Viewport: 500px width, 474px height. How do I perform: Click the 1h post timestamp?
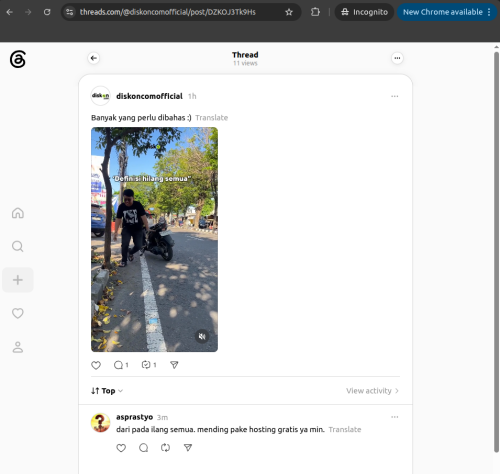192,96
